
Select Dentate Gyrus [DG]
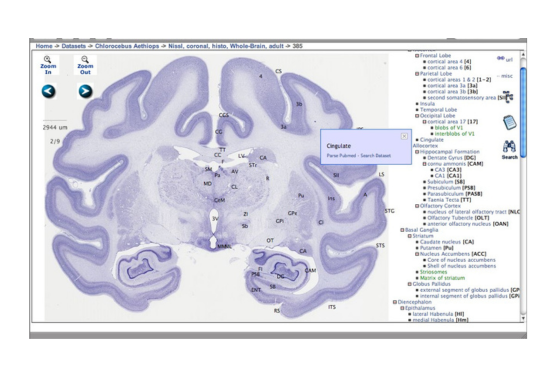click(x=451, y=158)
